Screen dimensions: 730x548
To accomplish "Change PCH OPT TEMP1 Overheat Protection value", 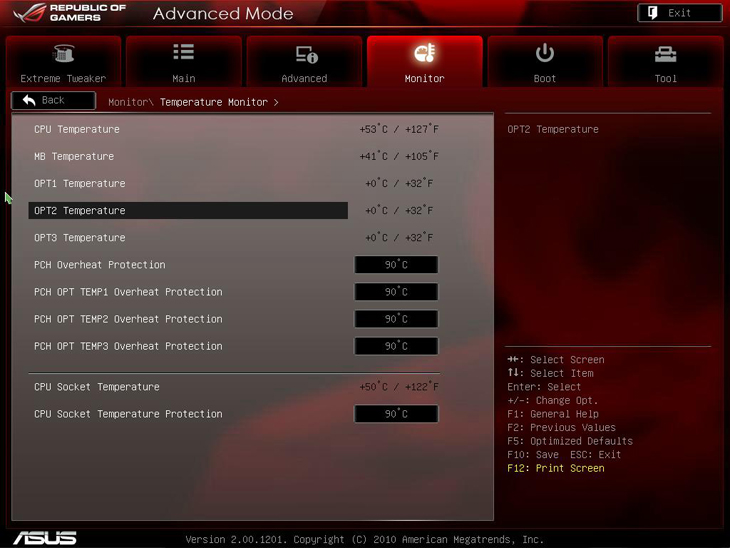I will click(x=396, y=292).
